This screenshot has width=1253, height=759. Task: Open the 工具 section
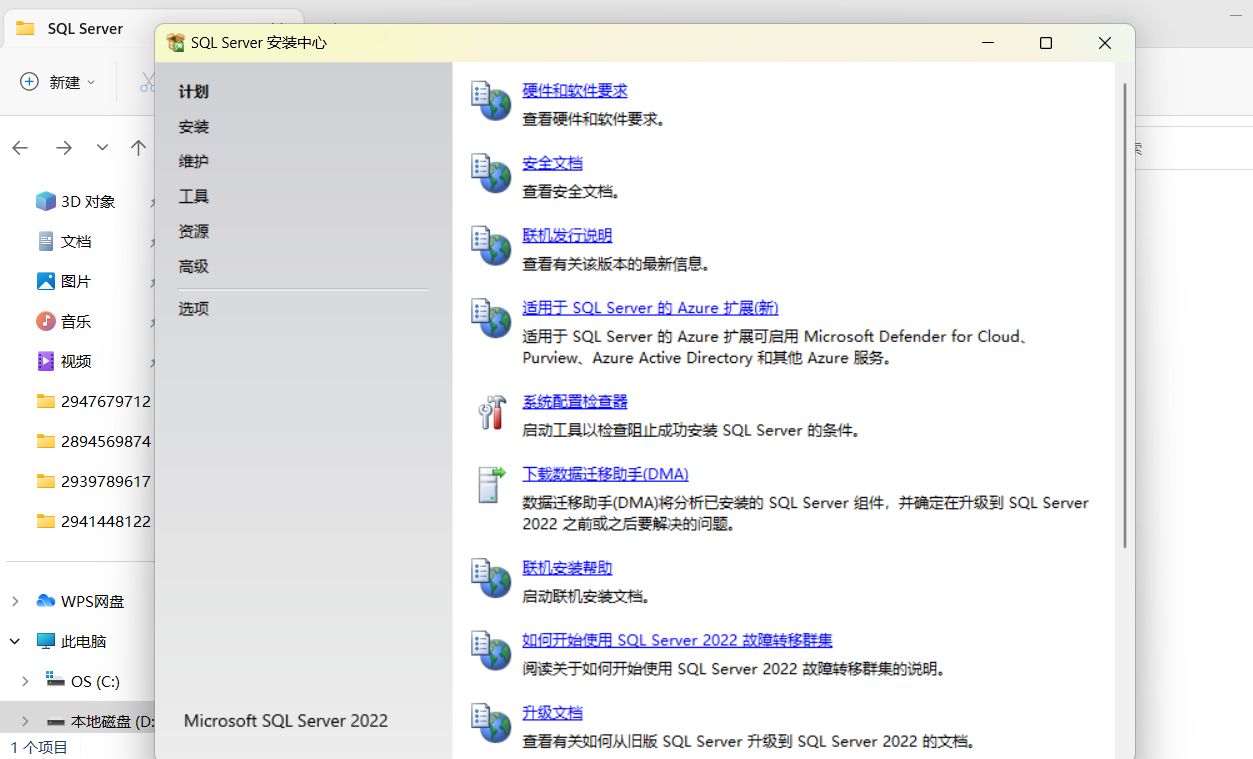pyautogui.click(x=193, y=196)
